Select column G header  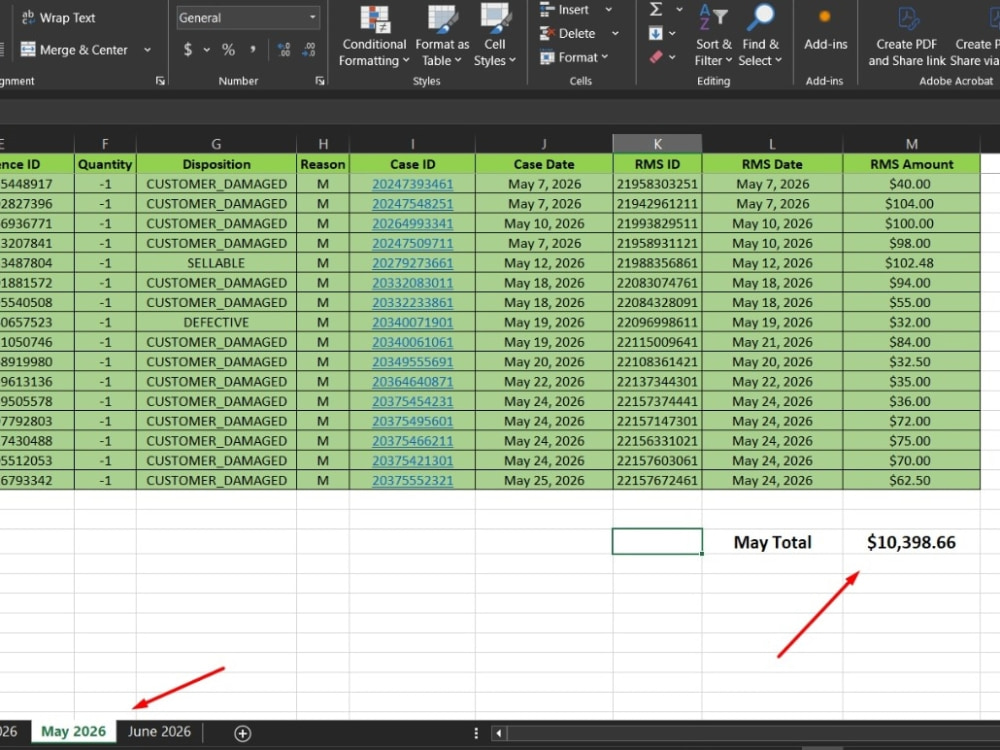point(216,143)
